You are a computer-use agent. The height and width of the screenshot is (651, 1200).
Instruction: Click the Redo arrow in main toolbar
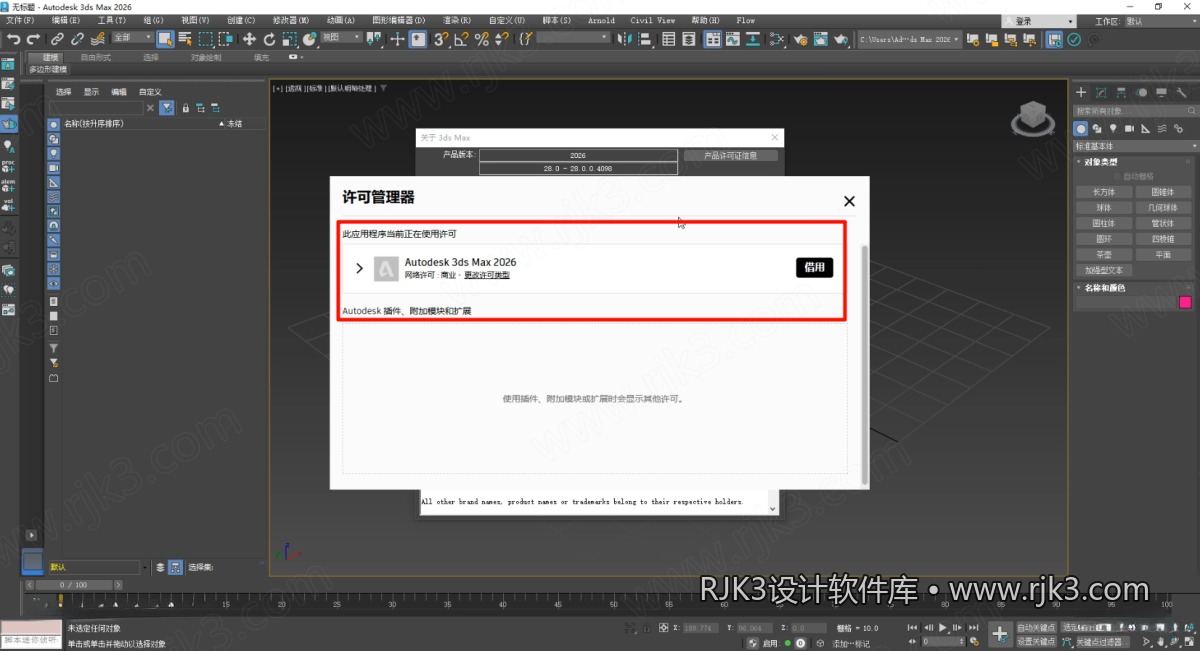(33, 39)
